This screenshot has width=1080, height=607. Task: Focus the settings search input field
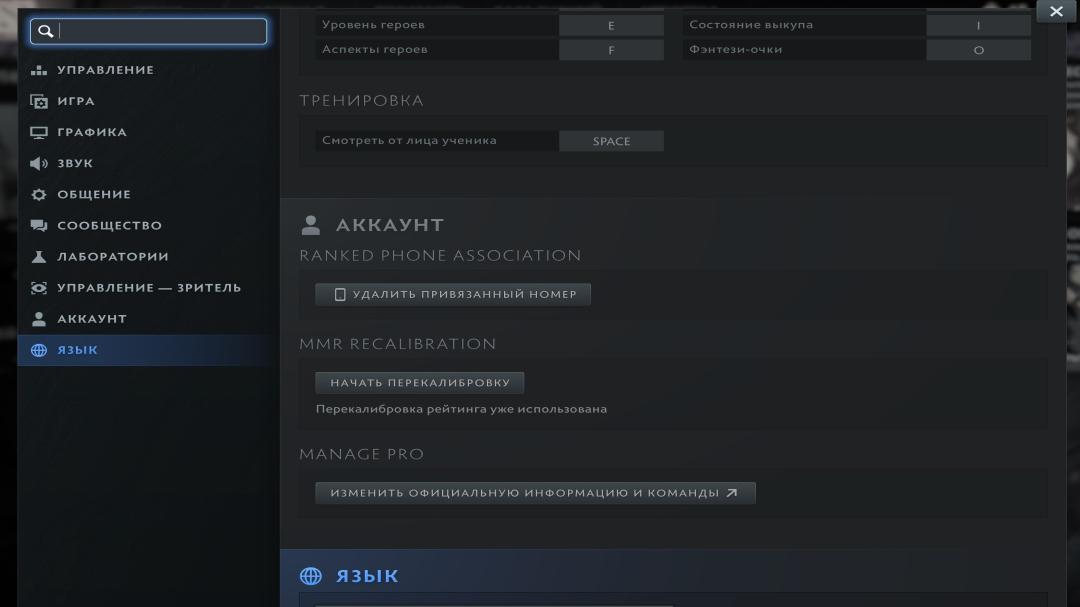click(x=148, y=31)
